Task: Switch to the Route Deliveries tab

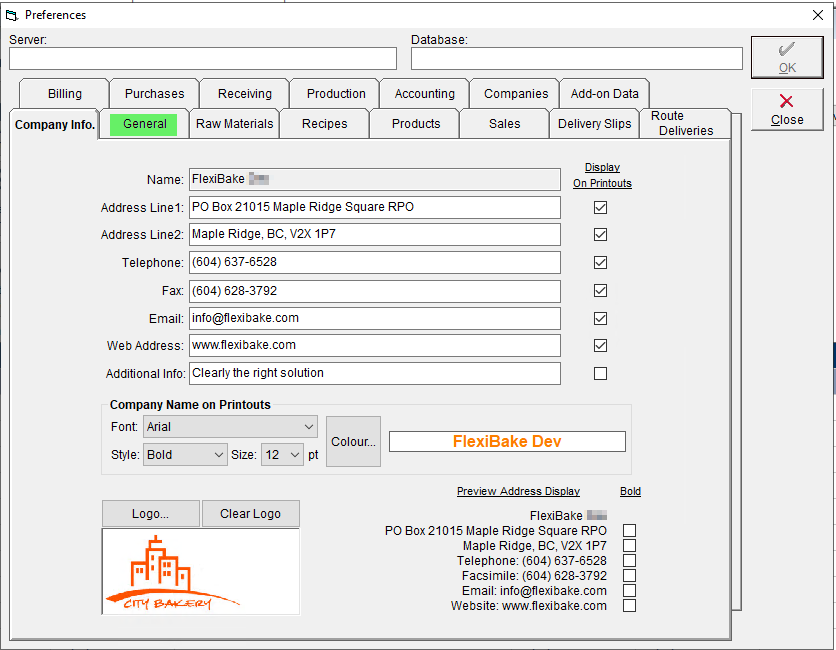Action: (685, 123)
